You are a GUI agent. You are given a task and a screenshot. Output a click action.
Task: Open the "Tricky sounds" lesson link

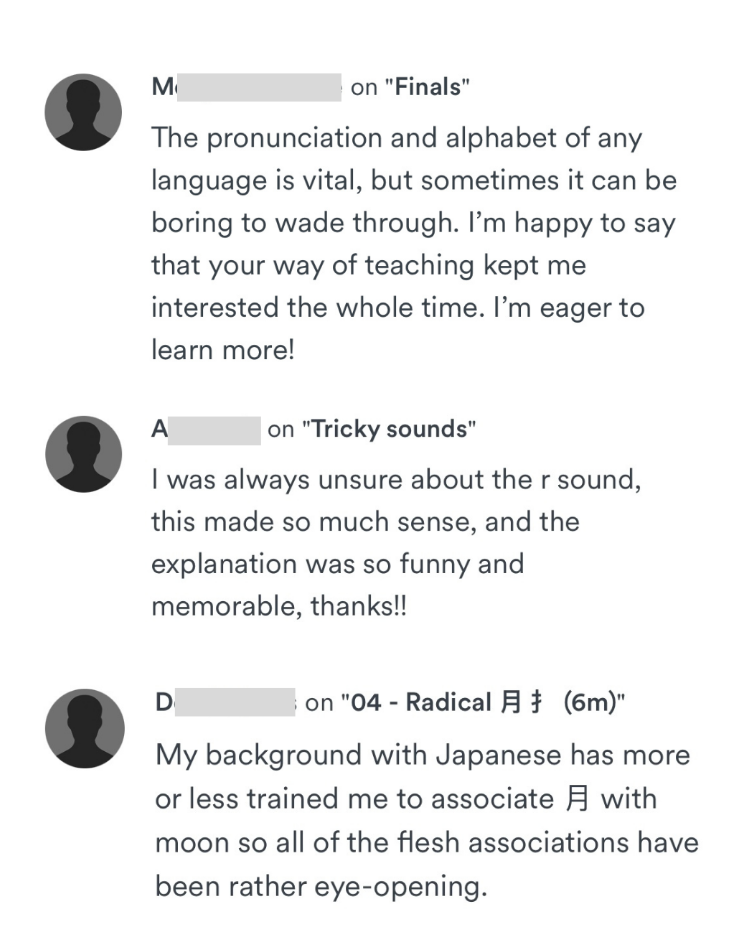pyautogui.click(x=389, y=430)
